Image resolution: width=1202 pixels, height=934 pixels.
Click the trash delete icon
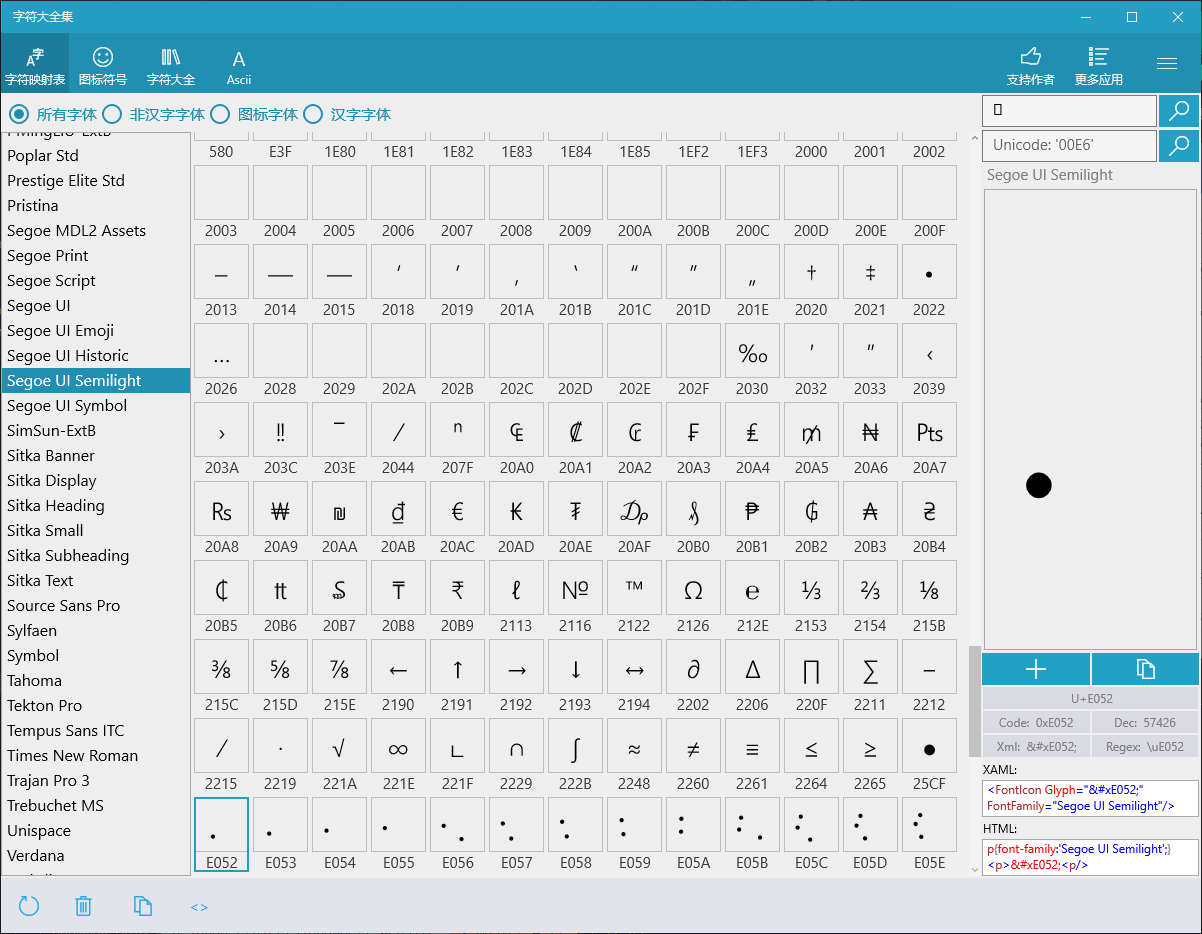[x=84, y=906]
